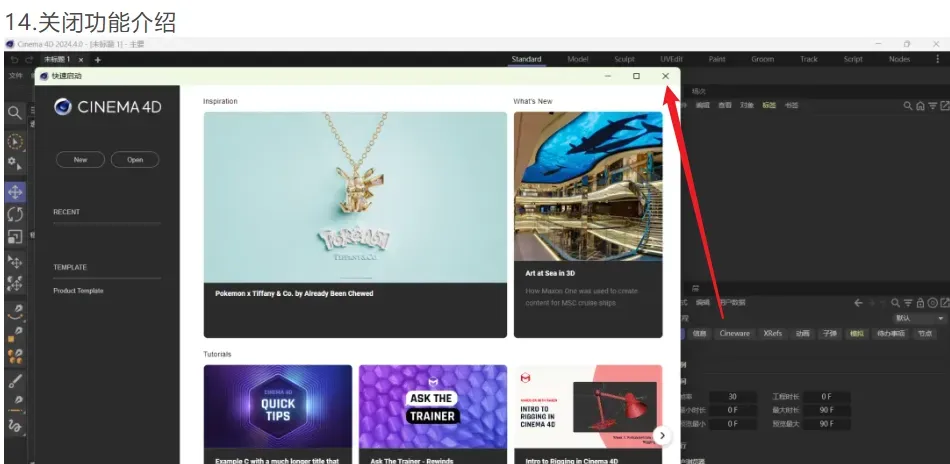
Task: Switch to the Track layout tab
Action: pyautogui.click(x=808, y=59)
